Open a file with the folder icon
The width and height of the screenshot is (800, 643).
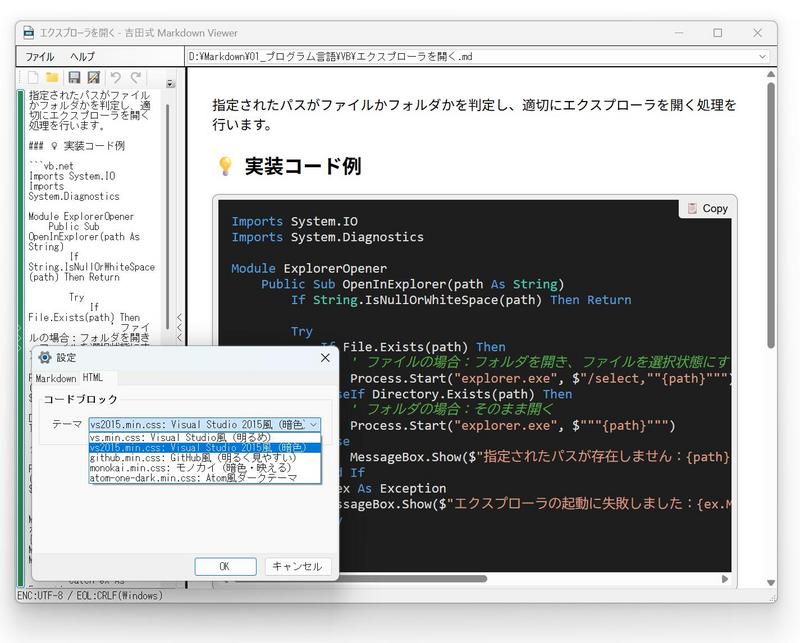click(x=53, y=77)
